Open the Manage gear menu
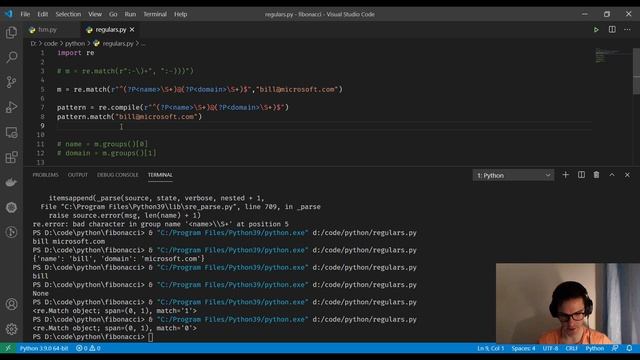 11,329
